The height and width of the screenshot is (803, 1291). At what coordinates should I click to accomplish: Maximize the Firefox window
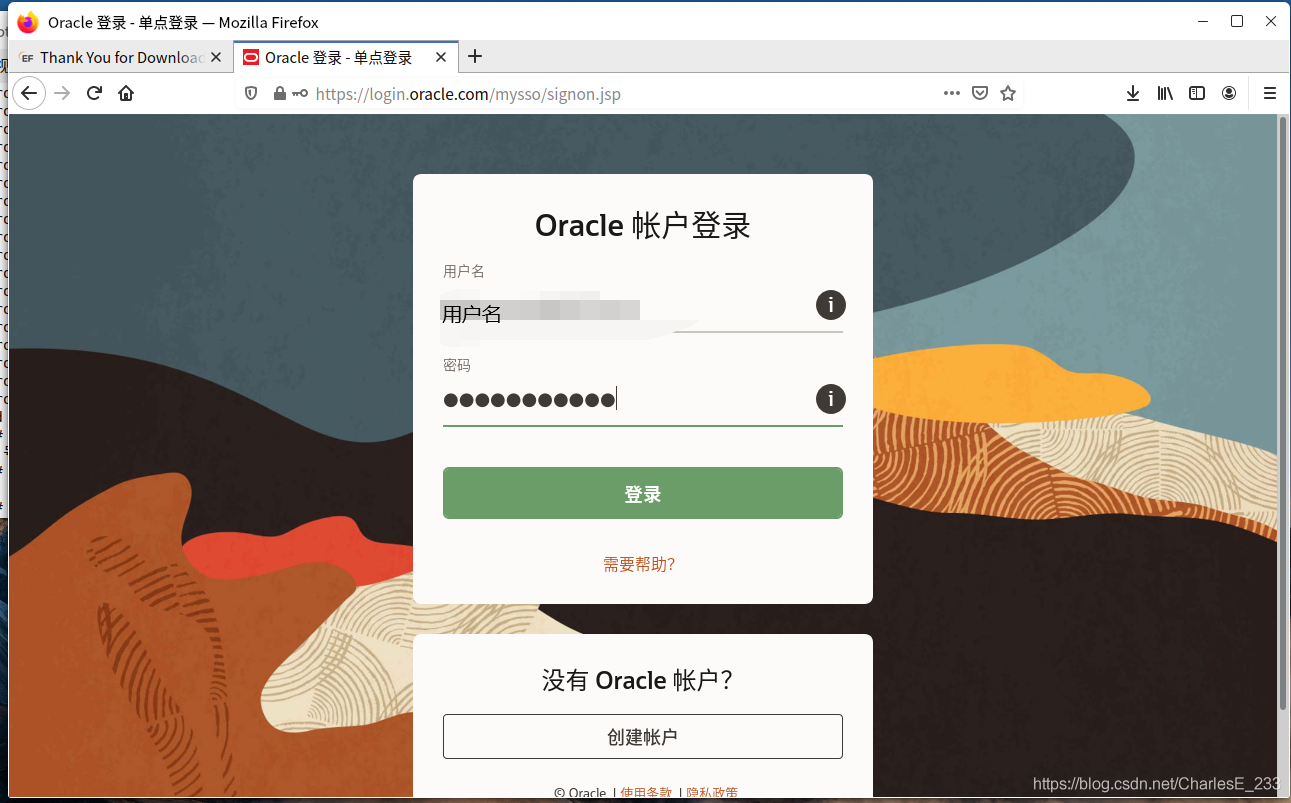1237,21
